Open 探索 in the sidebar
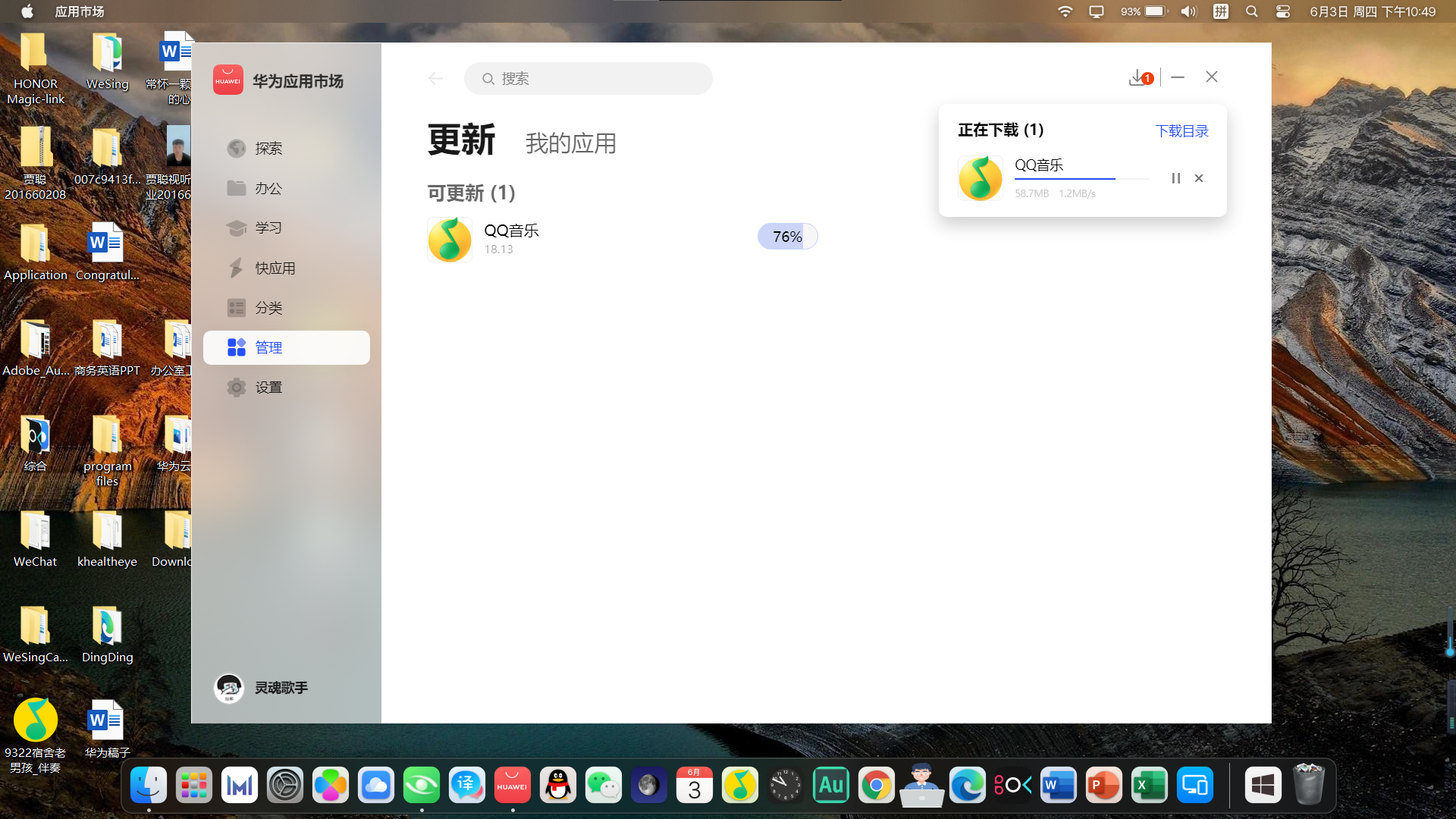The width and height of the screenshot is (1456, 819). tap(287, 149)
